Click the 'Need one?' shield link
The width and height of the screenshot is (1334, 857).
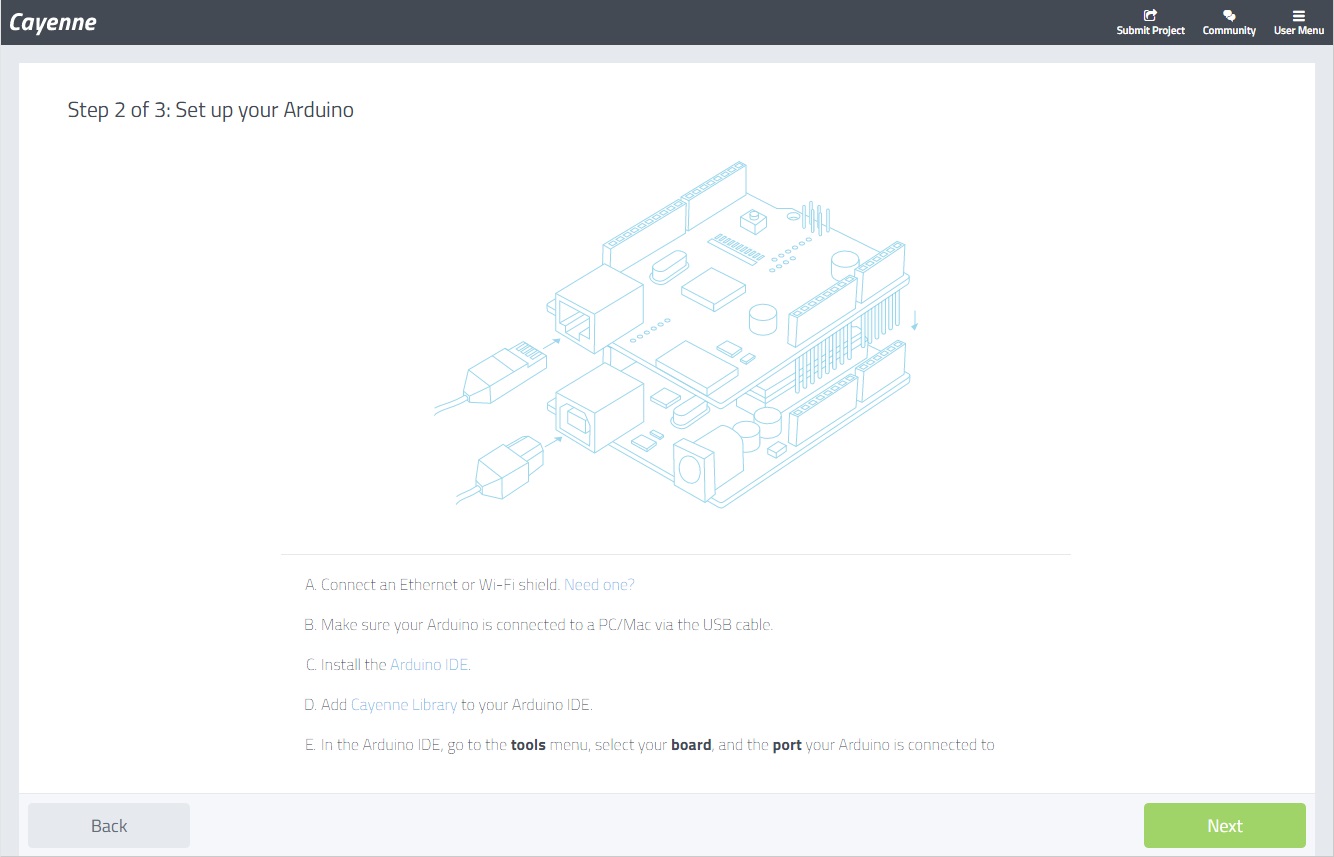click(x=599, y=585)
